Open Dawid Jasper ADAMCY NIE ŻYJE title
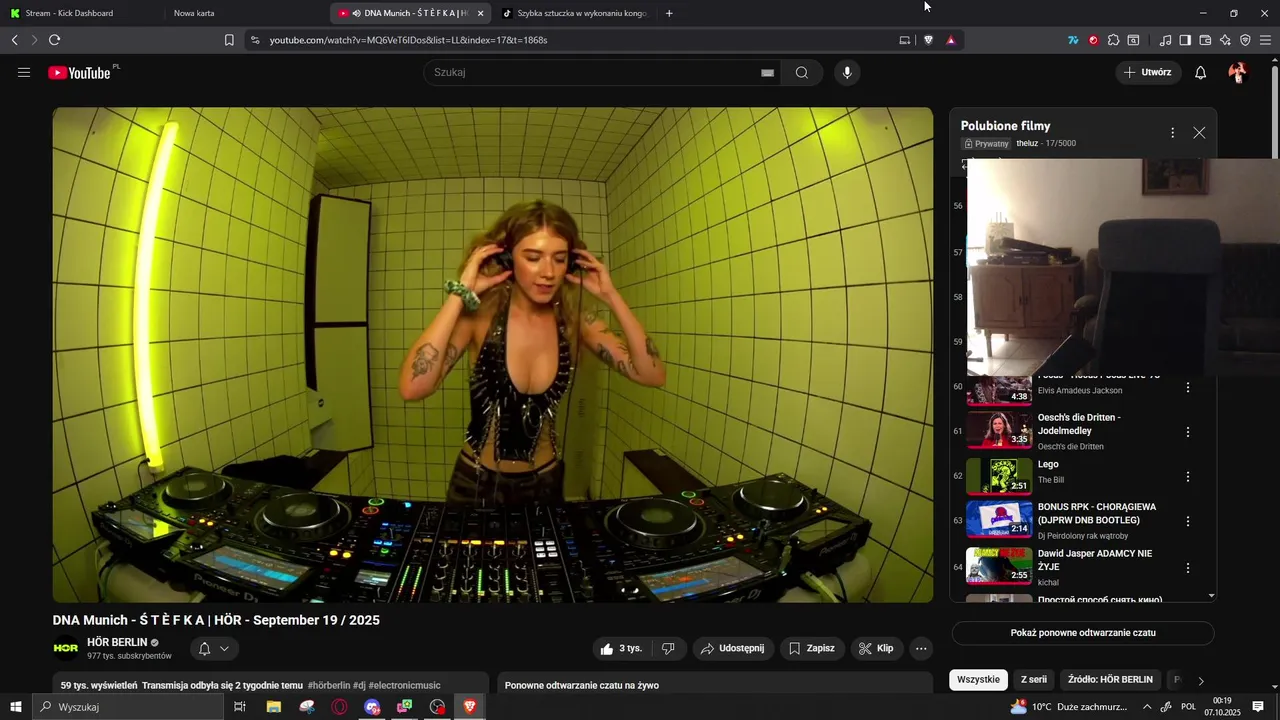 (x=1095, y=560)
